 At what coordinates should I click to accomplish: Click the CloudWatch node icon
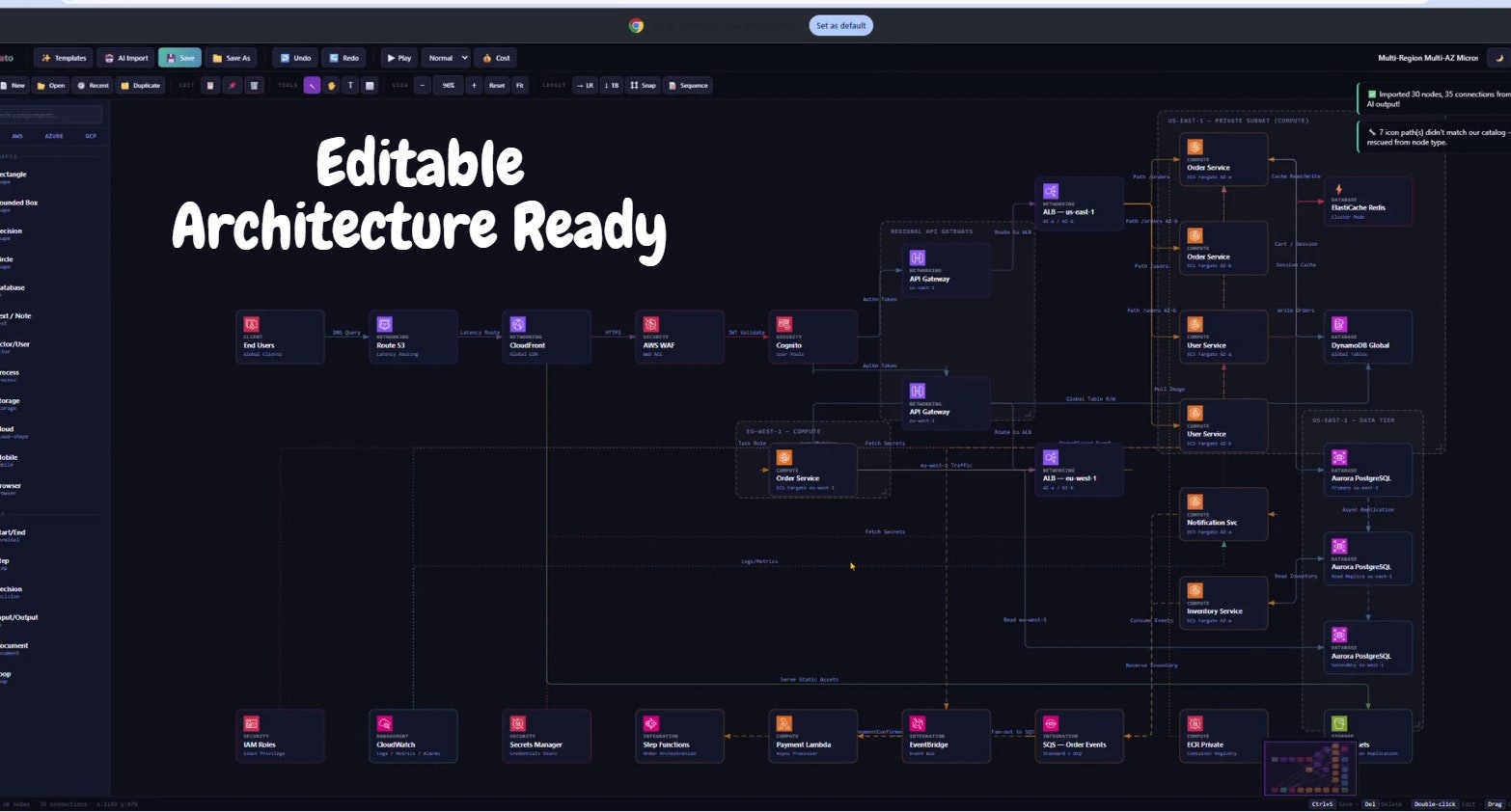tap(384, 724)
